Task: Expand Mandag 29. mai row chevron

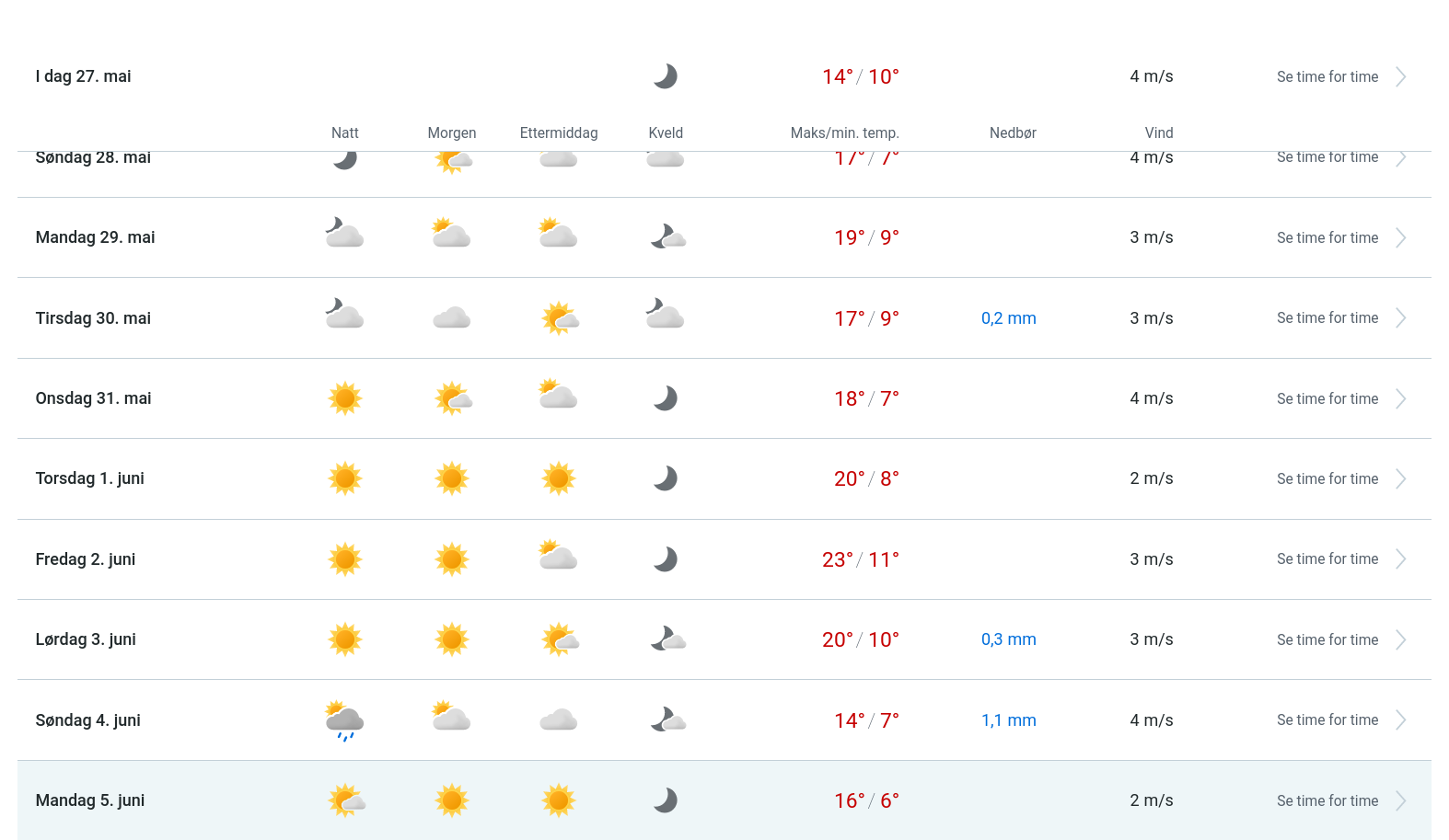Action: [1400, 238]
